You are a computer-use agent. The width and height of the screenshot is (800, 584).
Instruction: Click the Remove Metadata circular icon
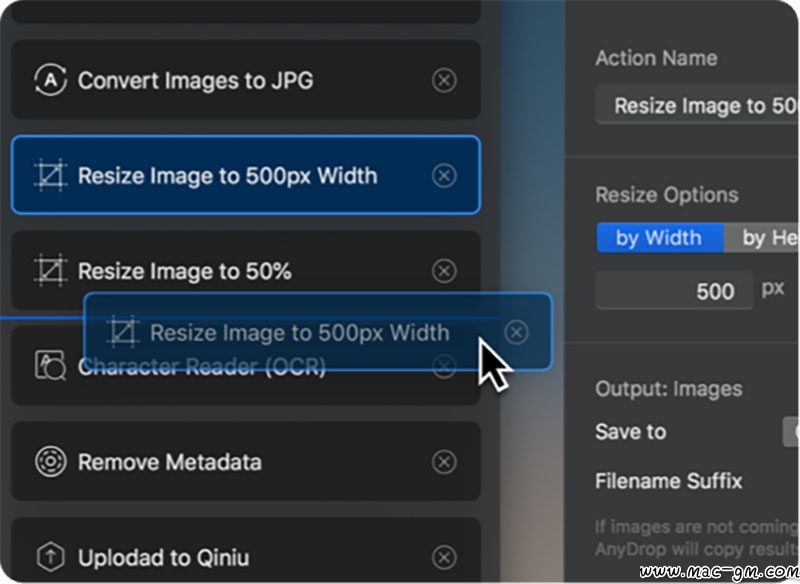[50, 461]
